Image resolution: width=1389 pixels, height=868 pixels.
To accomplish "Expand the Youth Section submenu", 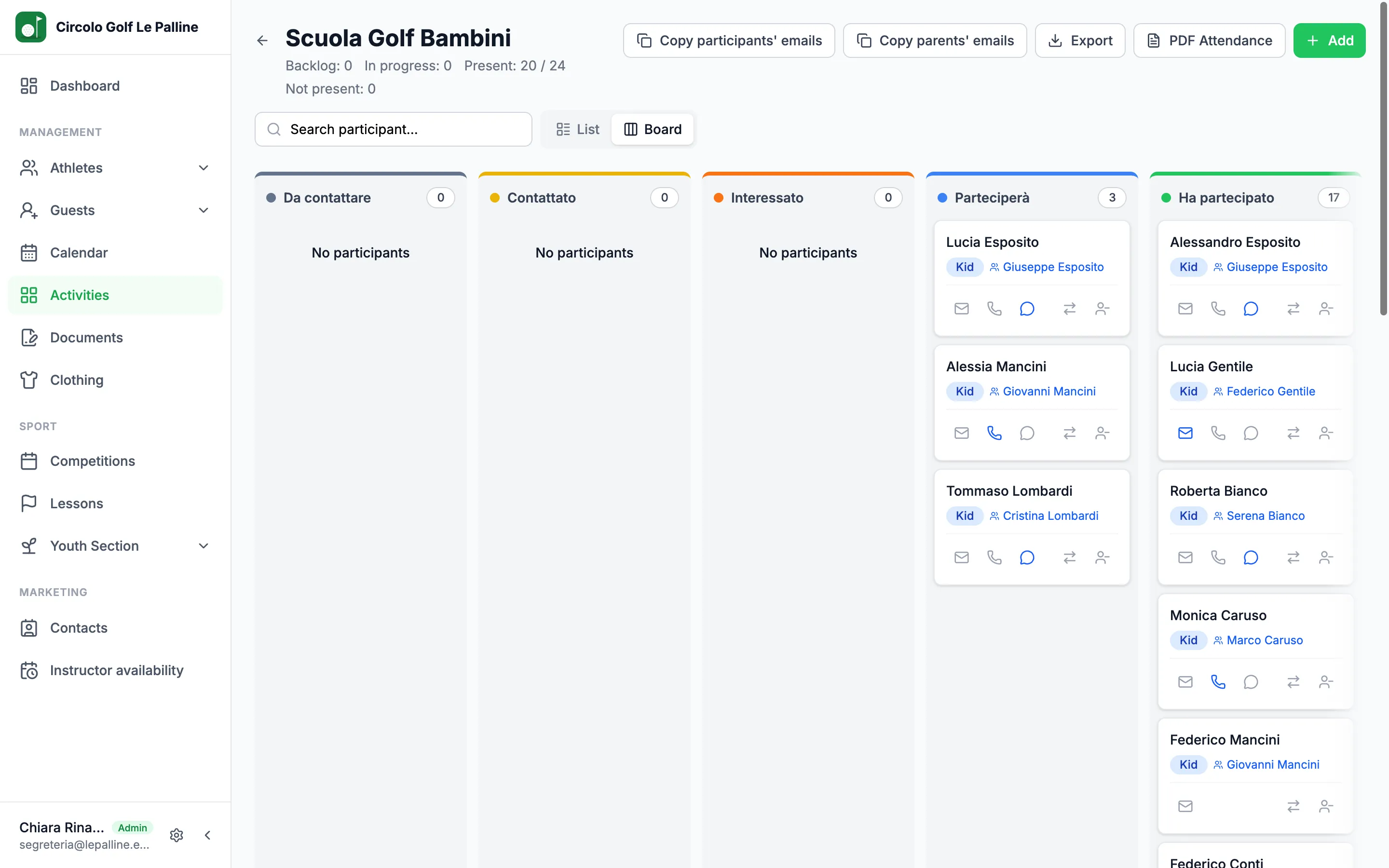I will coord(115,546).
